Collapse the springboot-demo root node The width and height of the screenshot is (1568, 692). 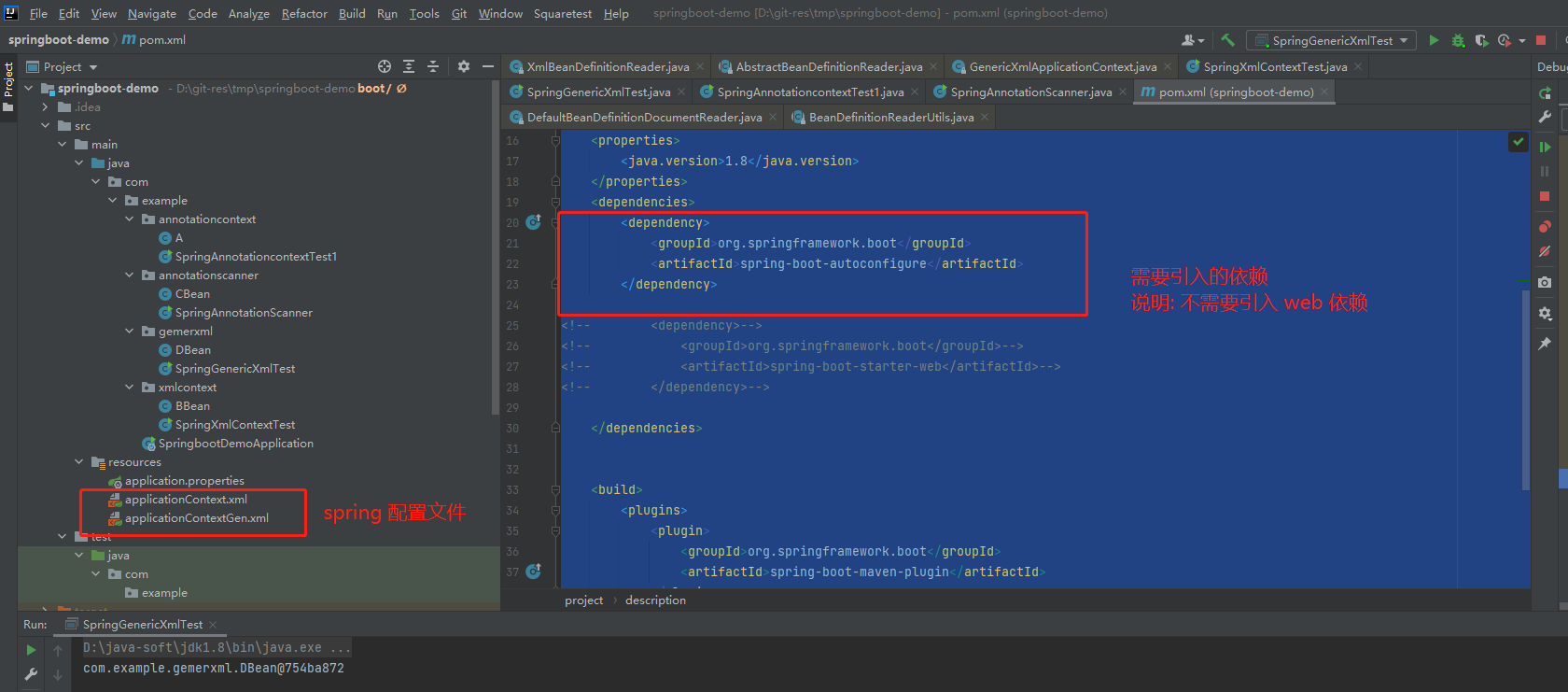tap(28, 88)
